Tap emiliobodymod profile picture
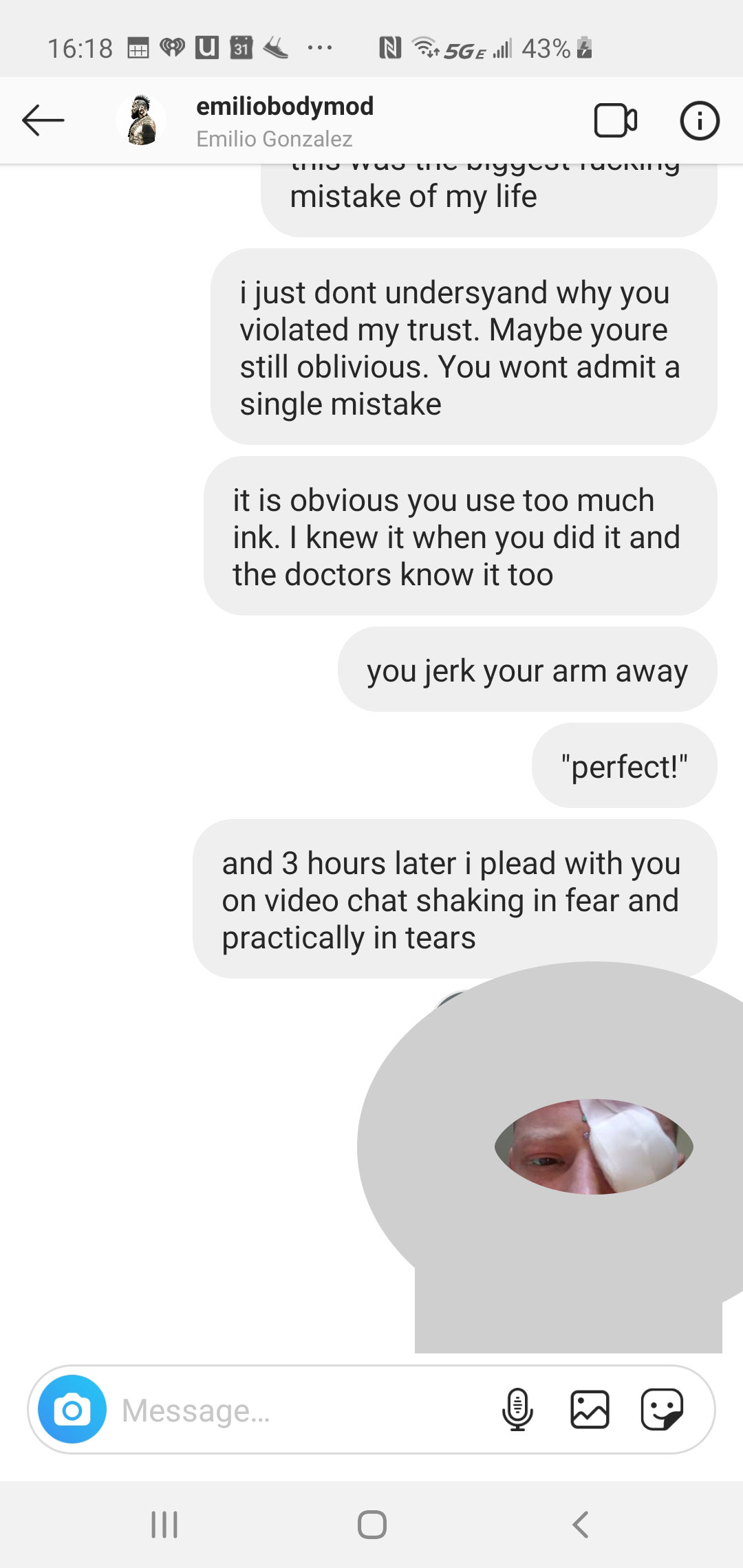Screen dimensions: 743x1568 141,120
